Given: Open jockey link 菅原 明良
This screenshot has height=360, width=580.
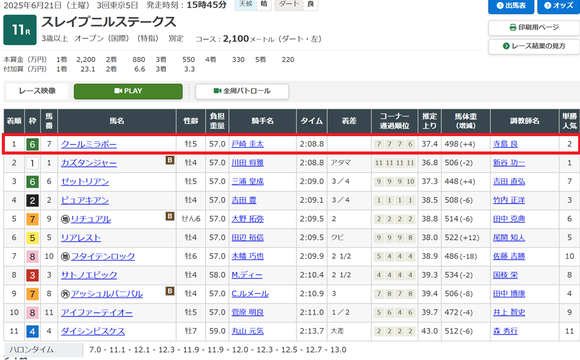Looking at the screenshot, I should tap(247, 313).
